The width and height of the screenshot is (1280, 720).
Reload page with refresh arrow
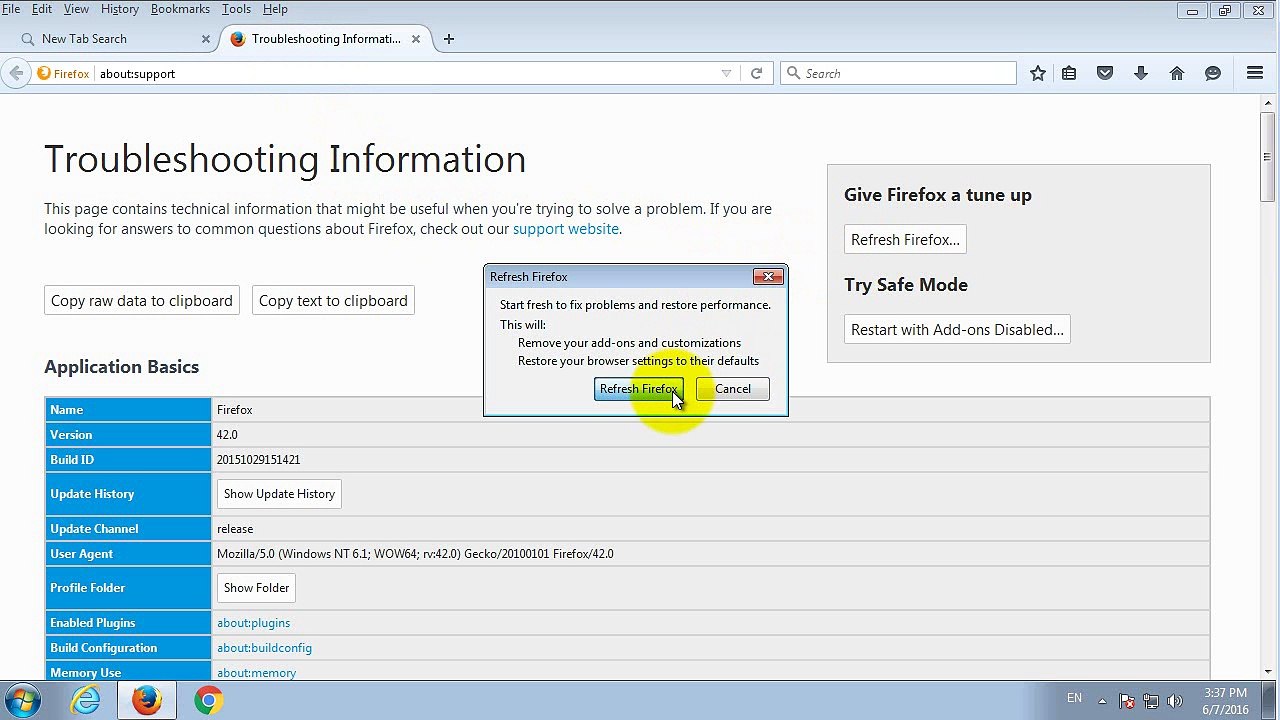(x=757, y=73)
